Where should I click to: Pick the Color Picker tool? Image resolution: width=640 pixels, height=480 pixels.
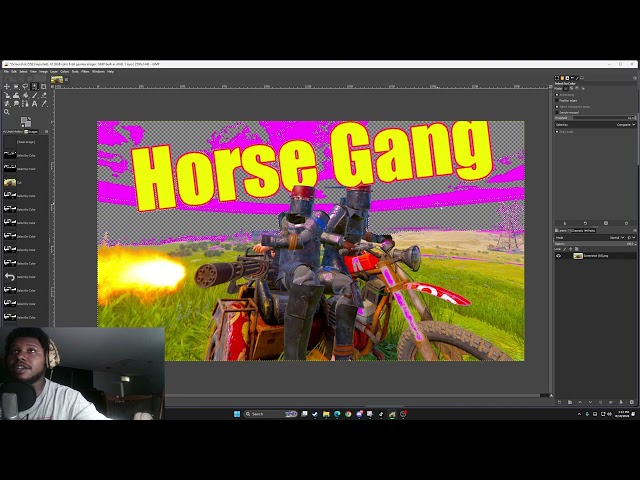44,104
